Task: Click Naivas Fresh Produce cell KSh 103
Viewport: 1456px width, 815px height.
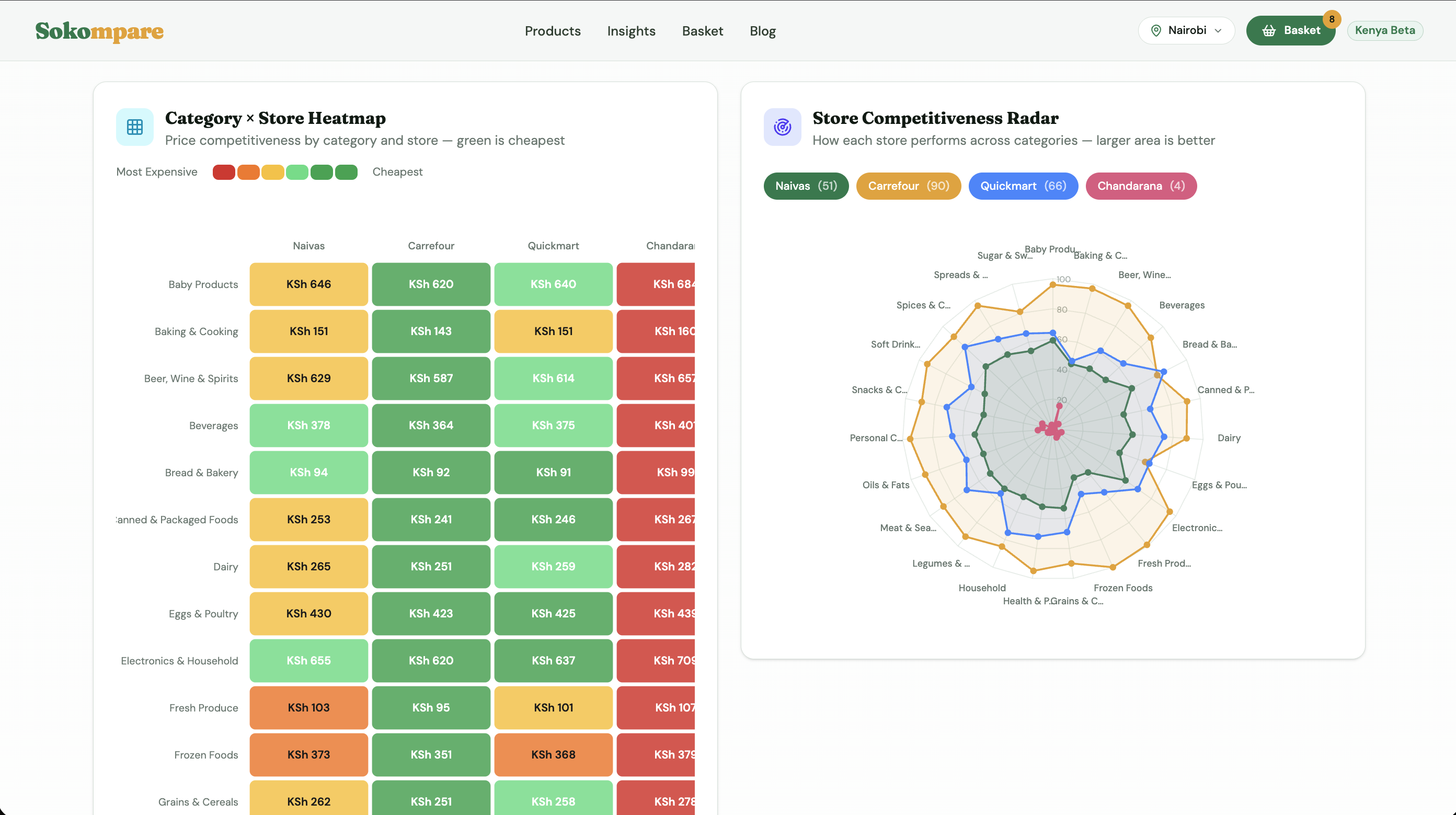Action: (x=308, y=708)
